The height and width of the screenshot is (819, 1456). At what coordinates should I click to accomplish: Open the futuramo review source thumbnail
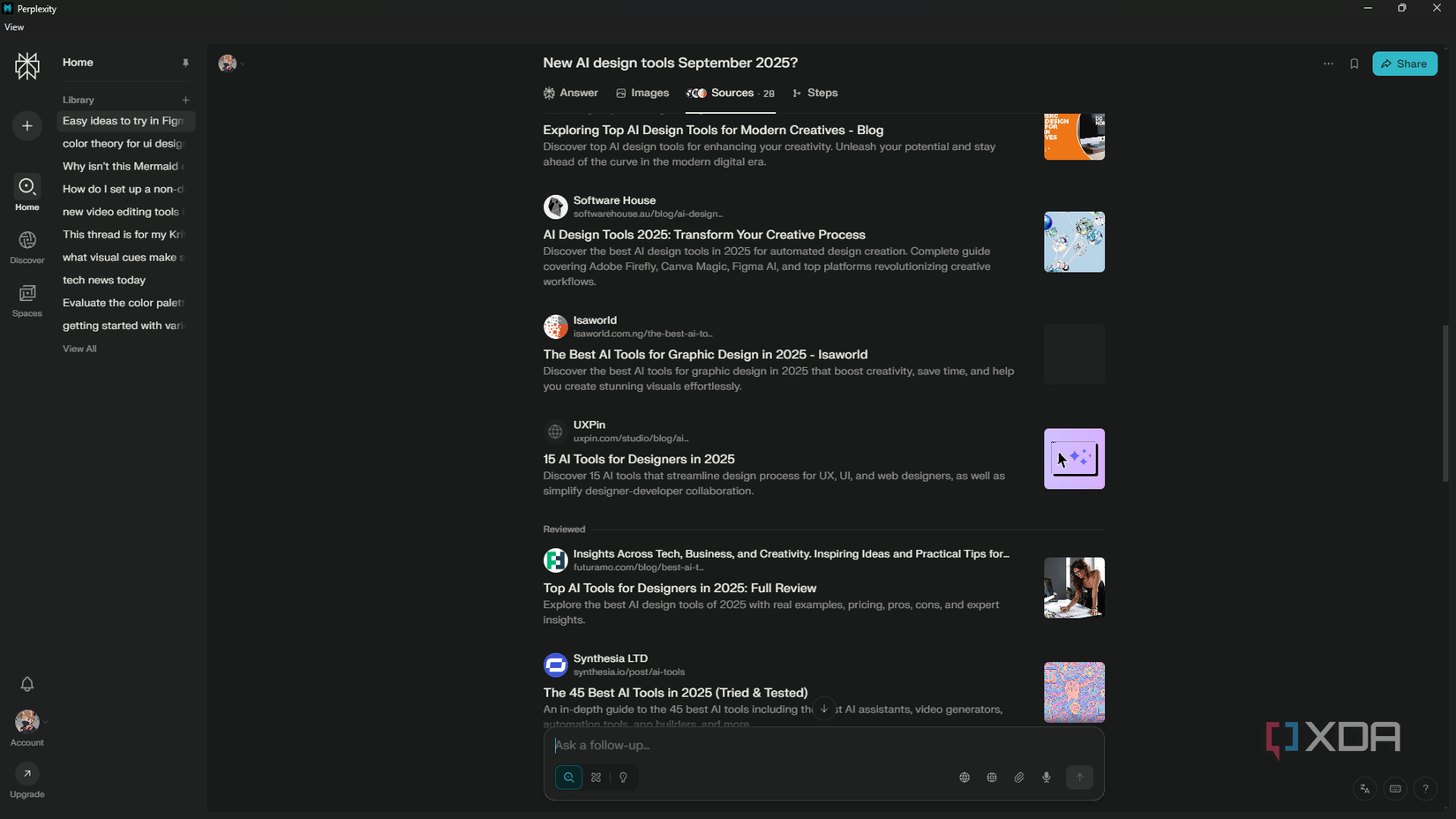pyautogui.click(x=1074, y=588)
